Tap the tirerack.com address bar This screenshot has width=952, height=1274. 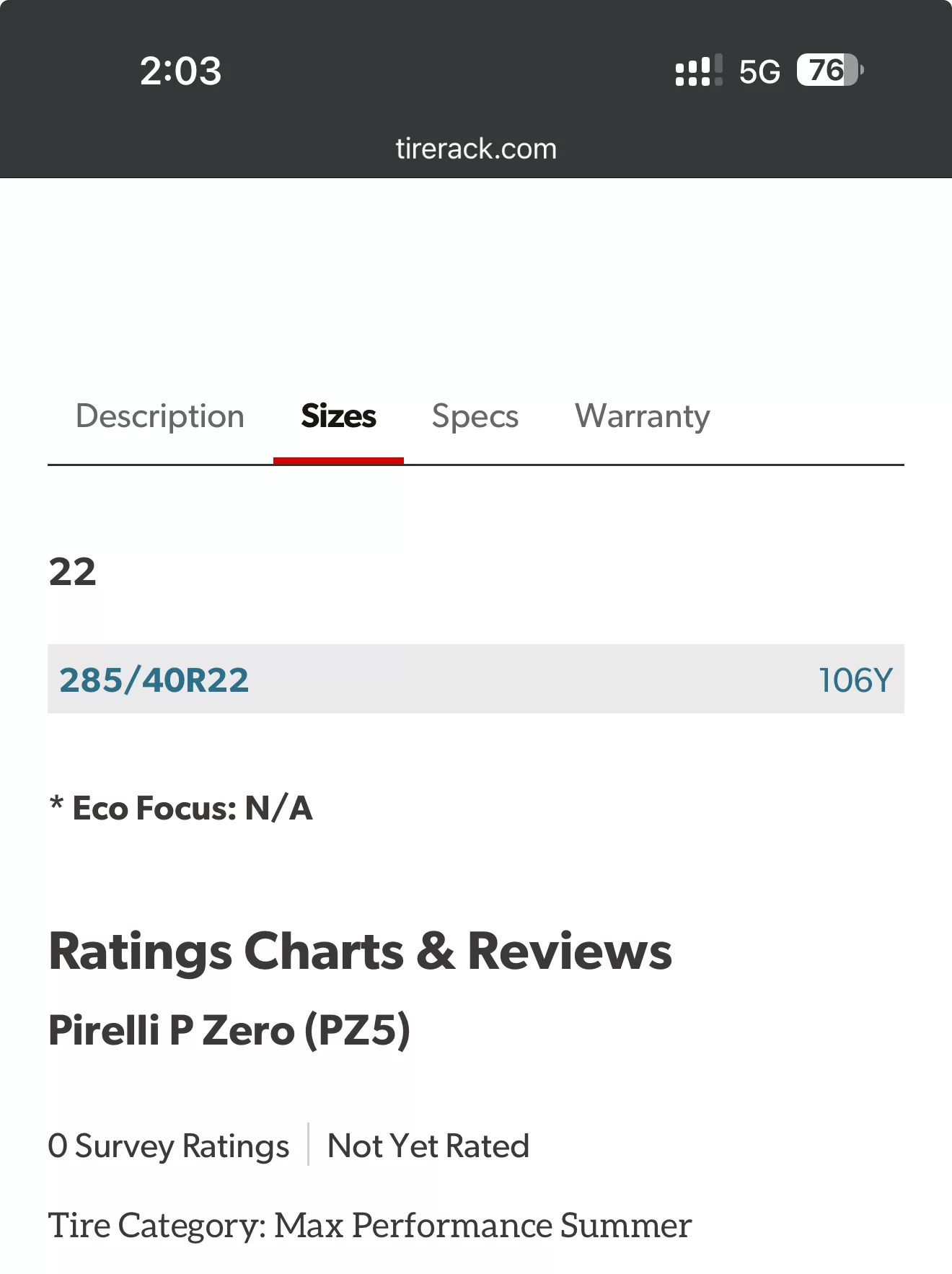pyautogui.click(x=476, y=149)
